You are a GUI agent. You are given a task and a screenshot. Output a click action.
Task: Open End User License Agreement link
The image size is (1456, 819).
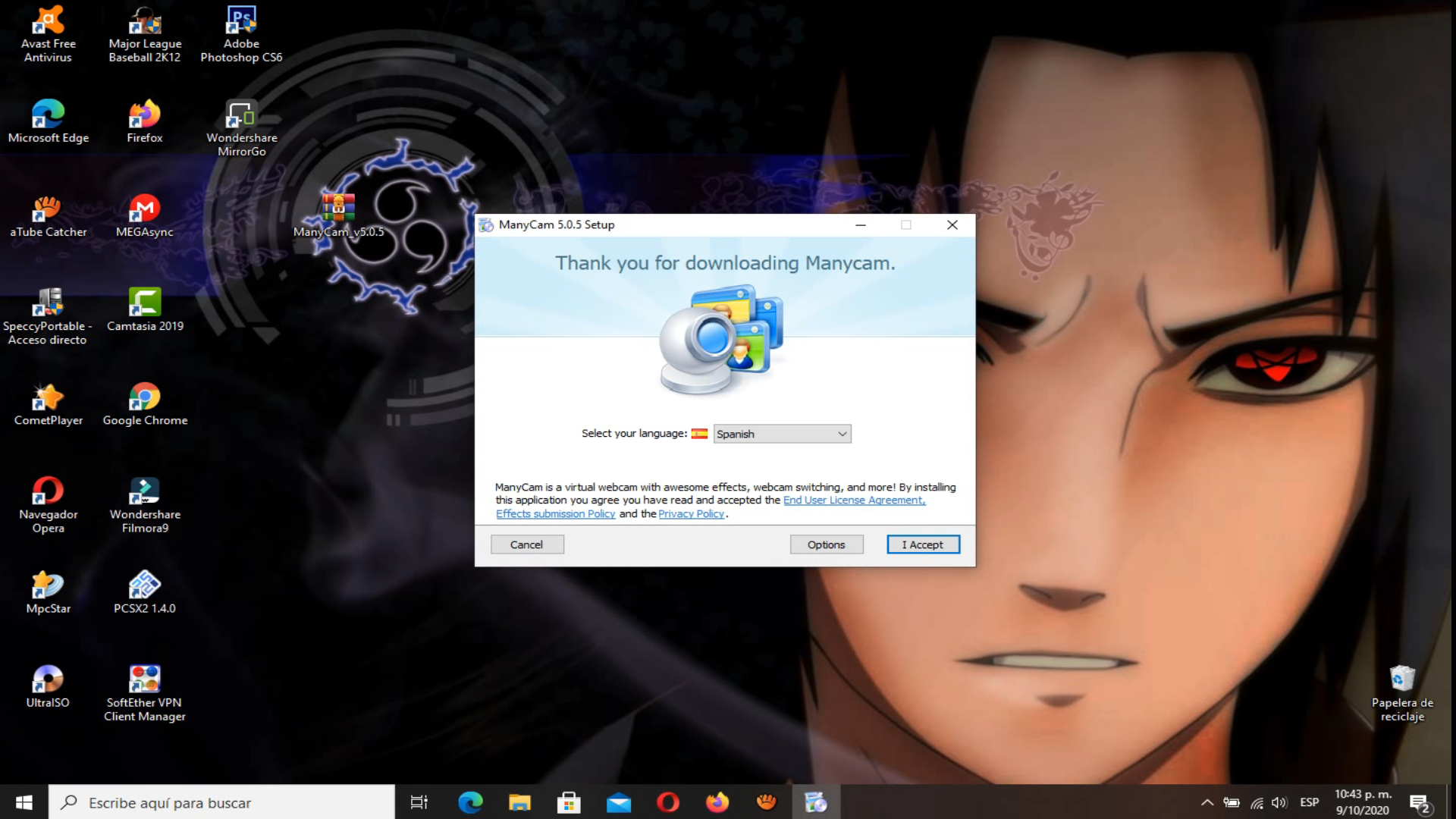tap(854, 500)
